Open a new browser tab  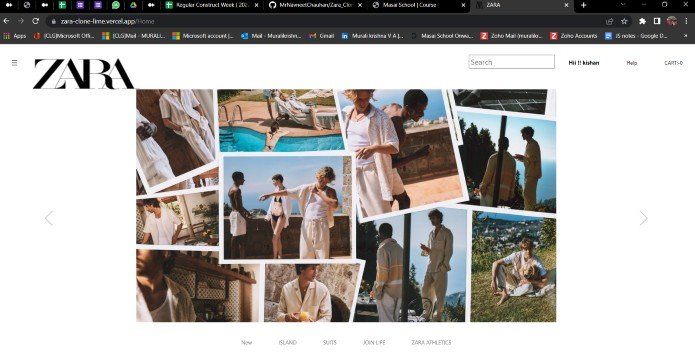(x=583, y=5)
